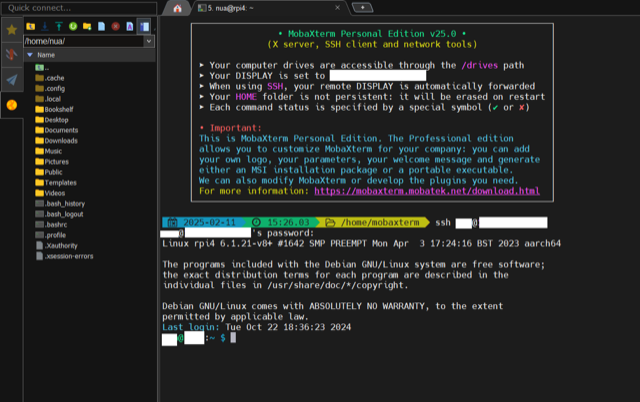Open the mobaxterm.mobatek.net download link
This screenshot has height=402, width=640.
coord(427,191)
